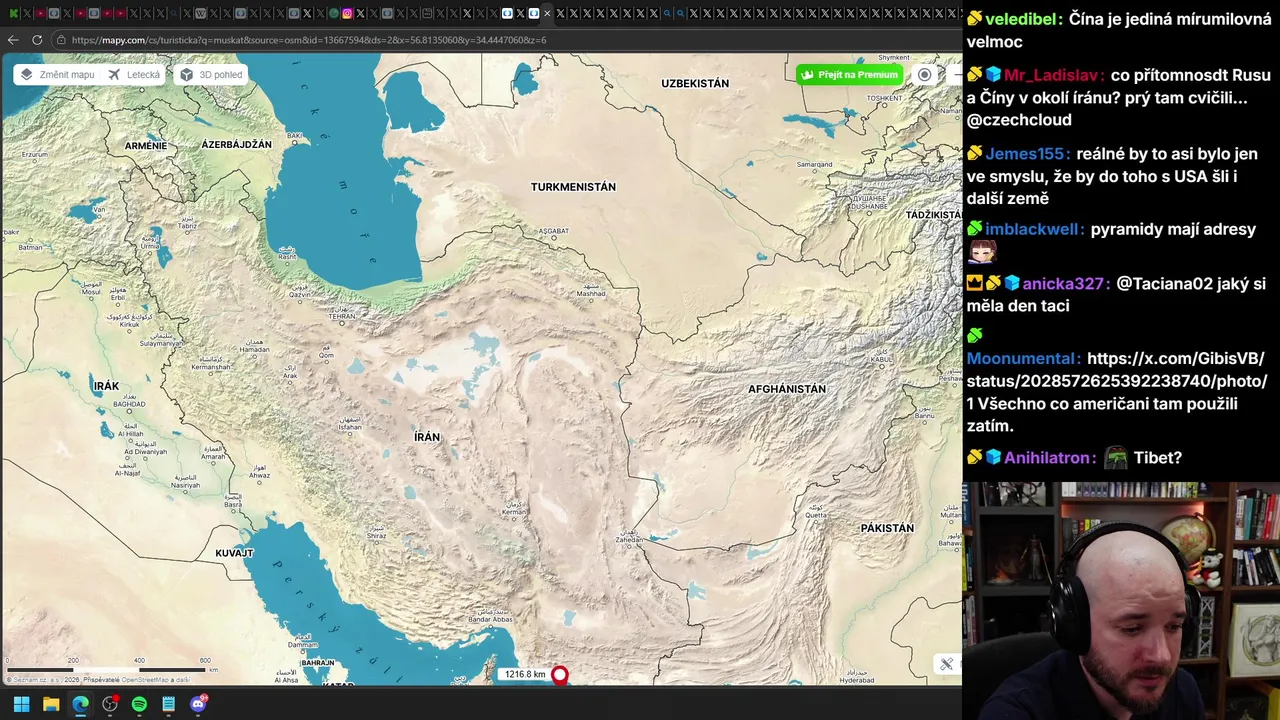Screen dimensions: 1280x720
Task: Close the active mapy.com tab
Action: pyautogui.click(x=547, y=14)
